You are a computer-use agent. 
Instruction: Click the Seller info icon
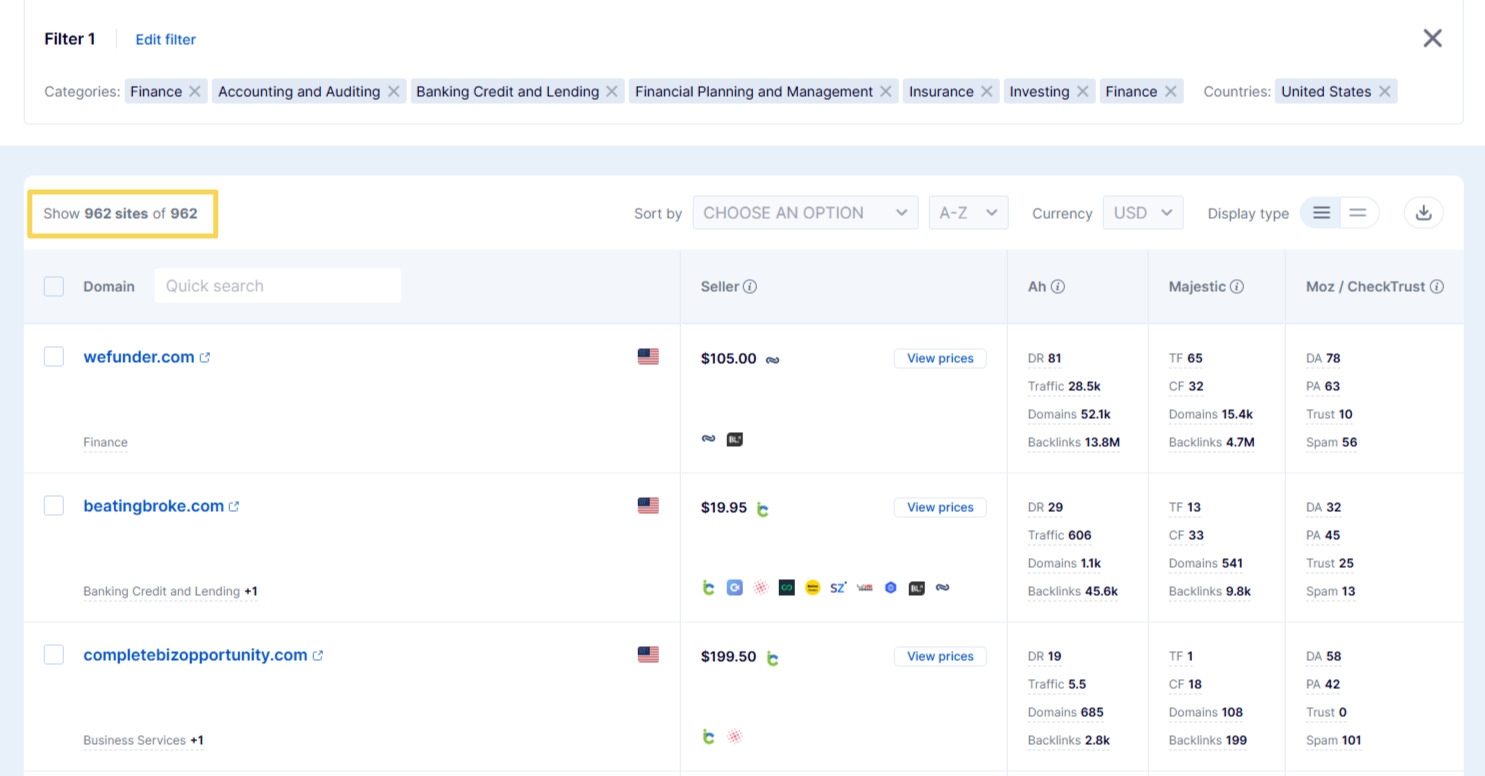750,287
